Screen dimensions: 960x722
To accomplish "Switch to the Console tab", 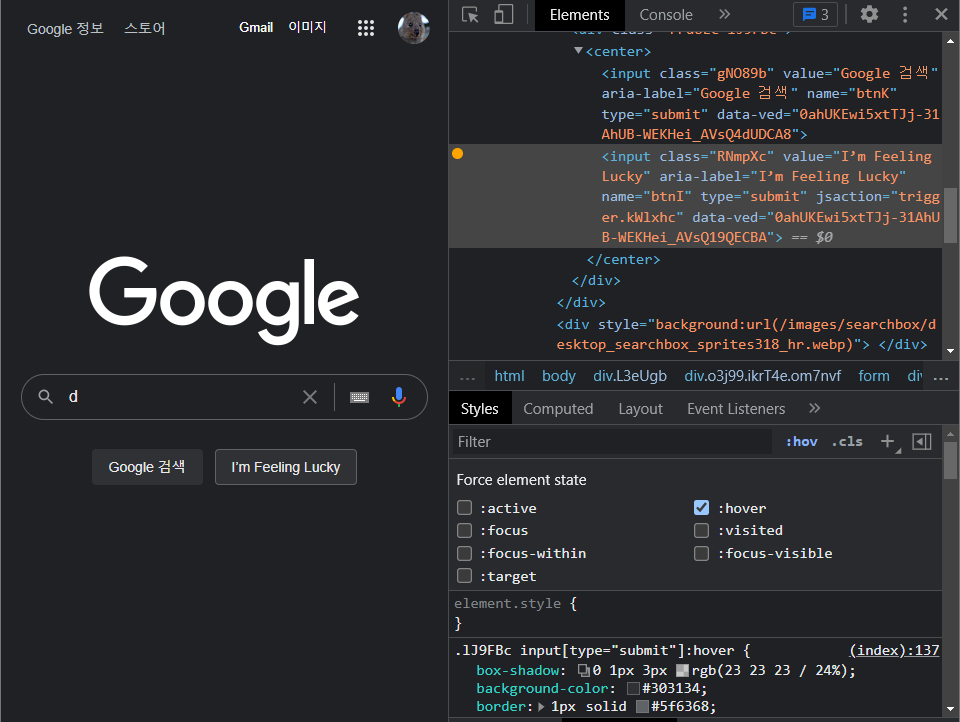I will [x=666, y=15].
